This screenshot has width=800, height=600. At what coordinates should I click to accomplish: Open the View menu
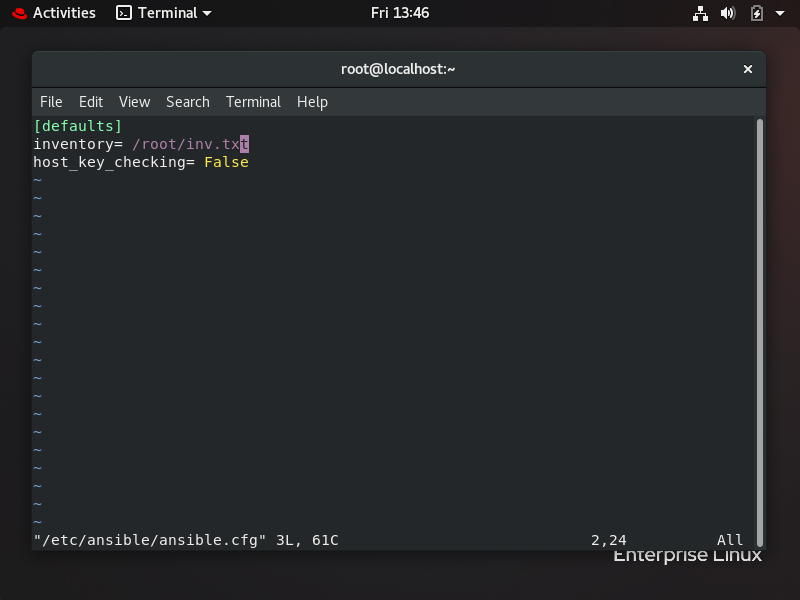134,102
